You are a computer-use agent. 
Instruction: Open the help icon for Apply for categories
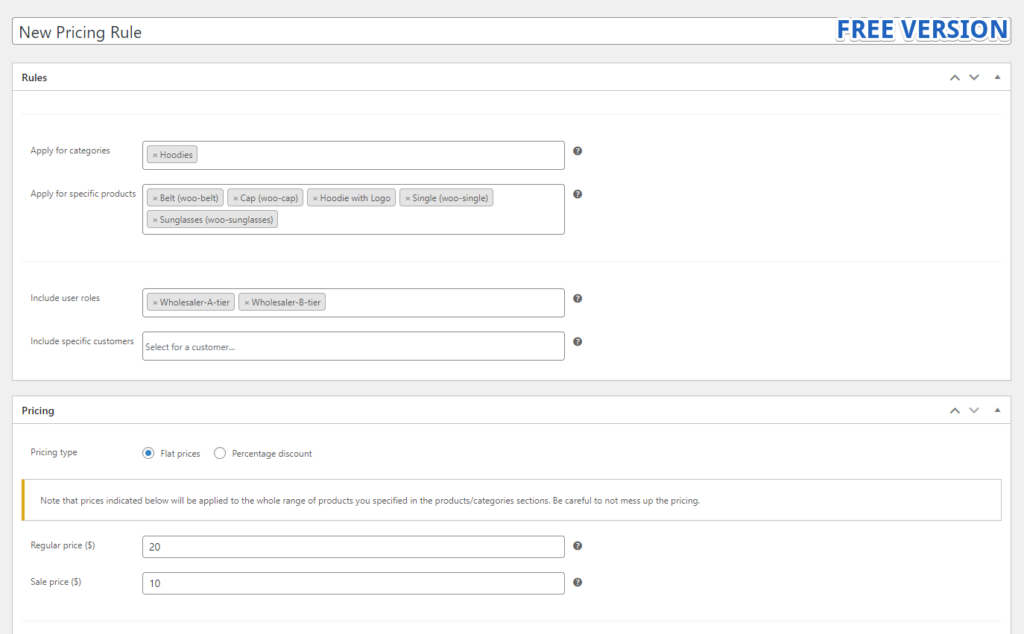pyautogui.click(x=577, y=149)
